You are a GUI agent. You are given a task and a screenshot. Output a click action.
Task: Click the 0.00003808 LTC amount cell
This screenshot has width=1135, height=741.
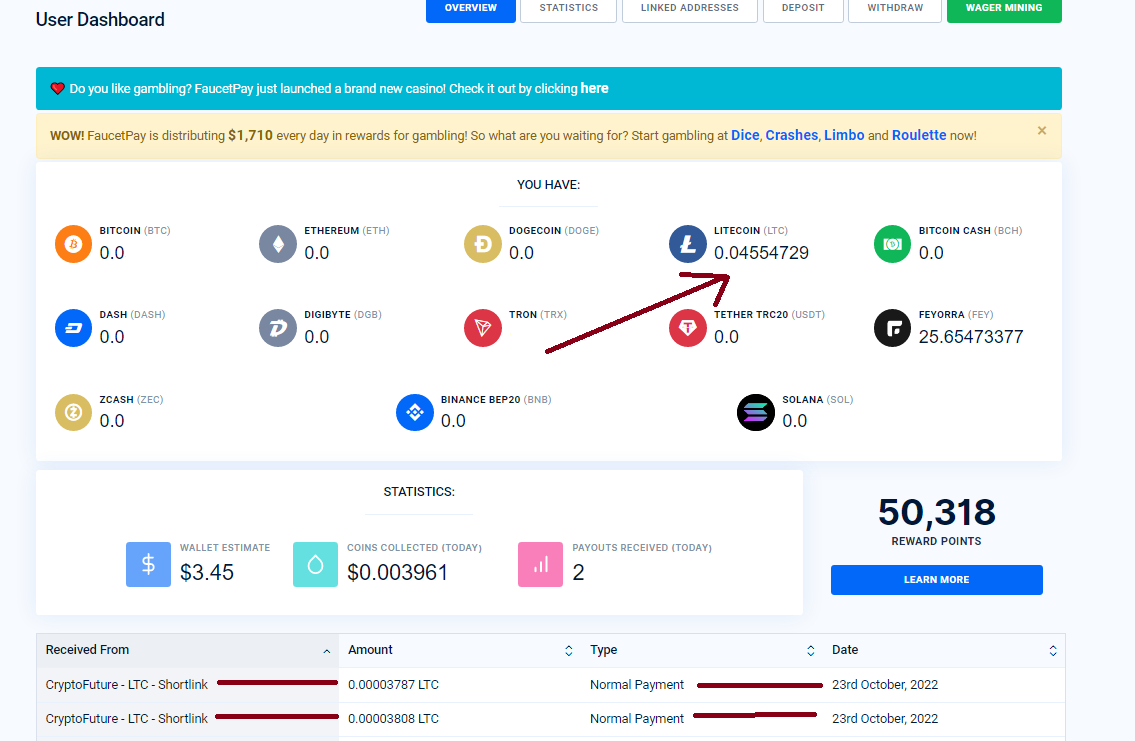click(x=393, y=719)
